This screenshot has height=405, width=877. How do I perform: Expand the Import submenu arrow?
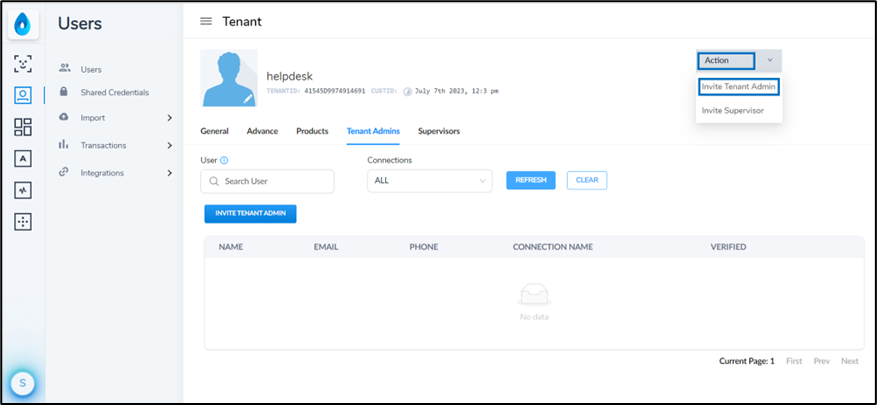170,118
